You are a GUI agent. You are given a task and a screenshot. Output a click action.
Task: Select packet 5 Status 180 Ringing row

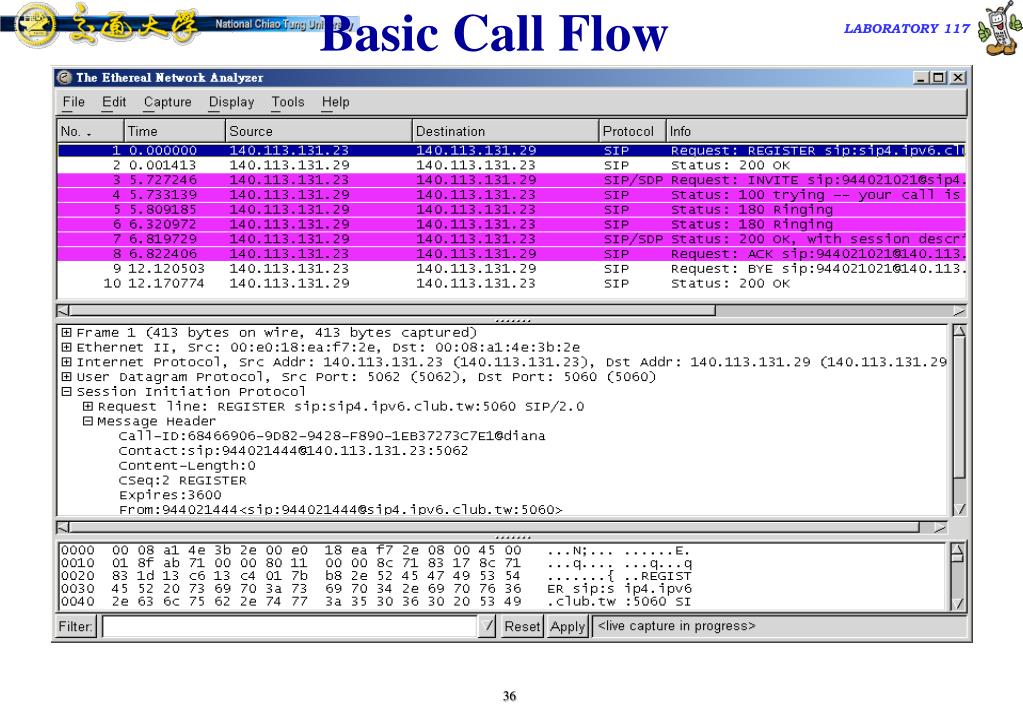click(x=512, y=210)
